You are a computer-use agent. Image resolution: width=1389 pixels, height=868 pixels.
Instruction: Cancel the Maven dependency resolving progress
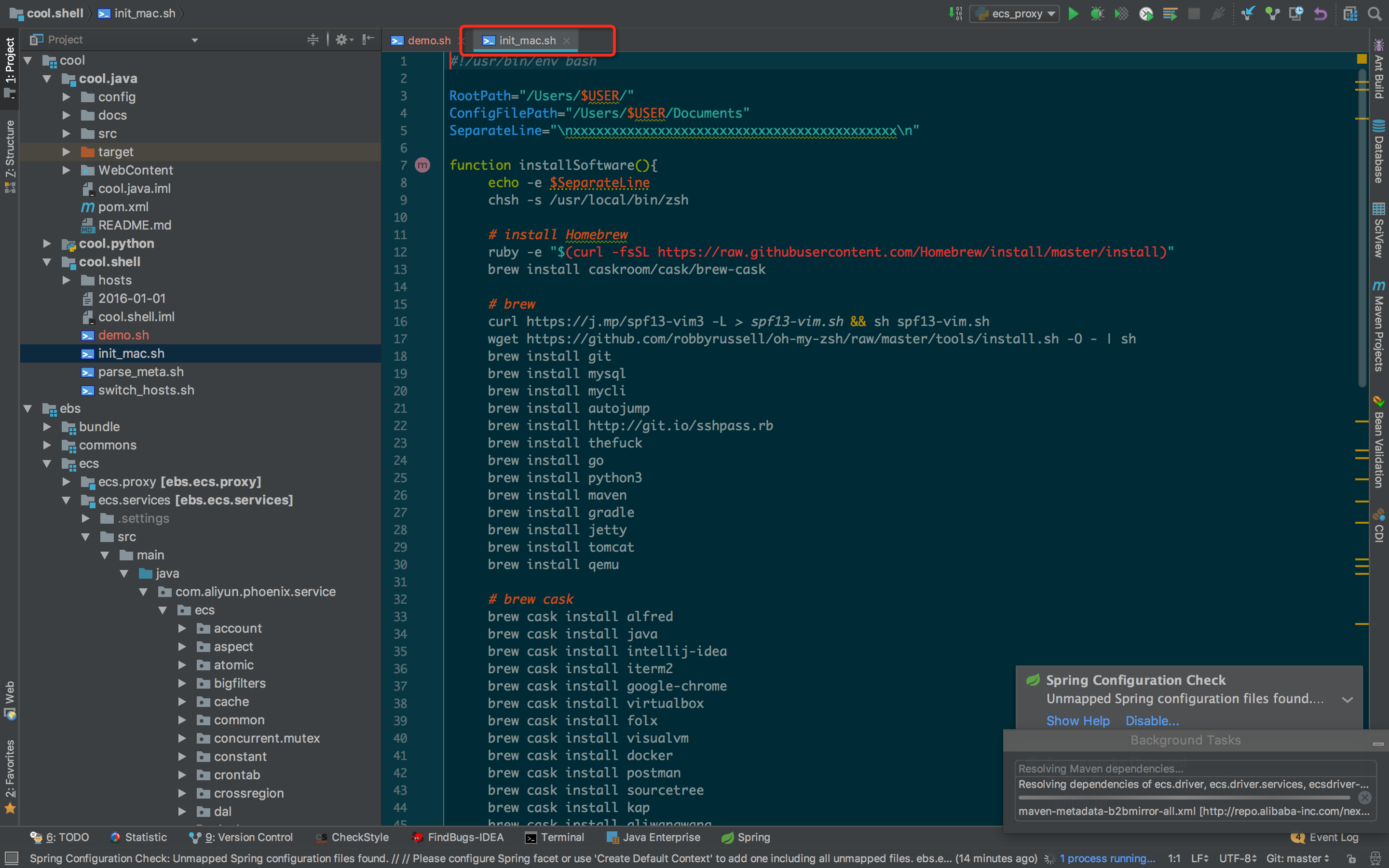(1364, 798)
